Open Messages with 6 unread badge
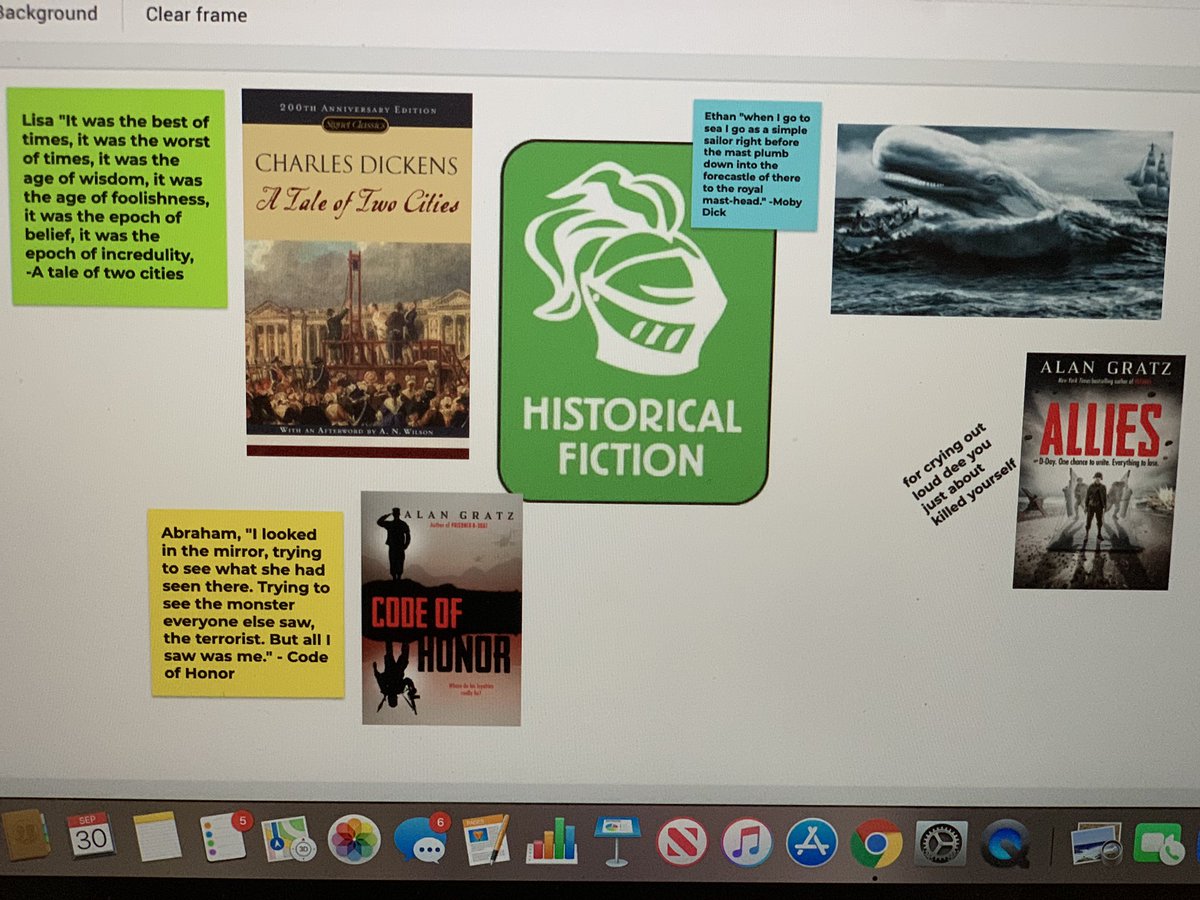1200x900 pixels. tap(420, 840)
